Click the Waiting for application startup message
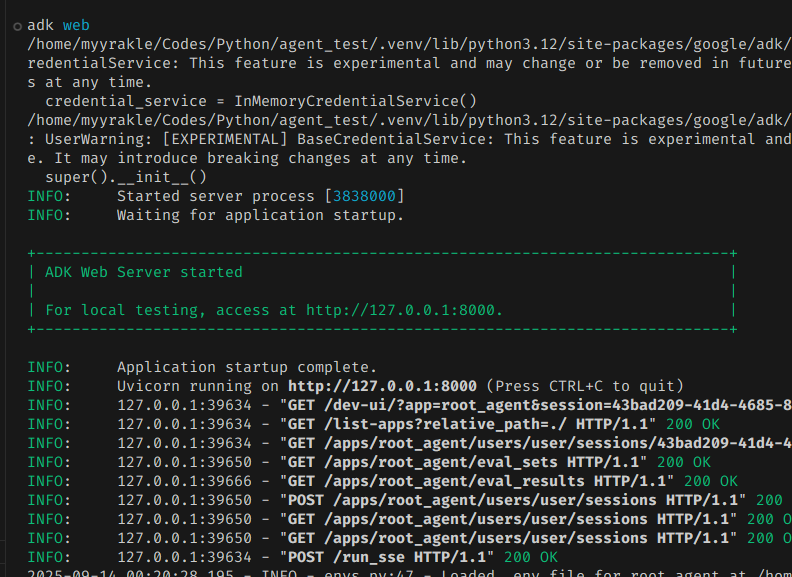 tap(260, 215)
